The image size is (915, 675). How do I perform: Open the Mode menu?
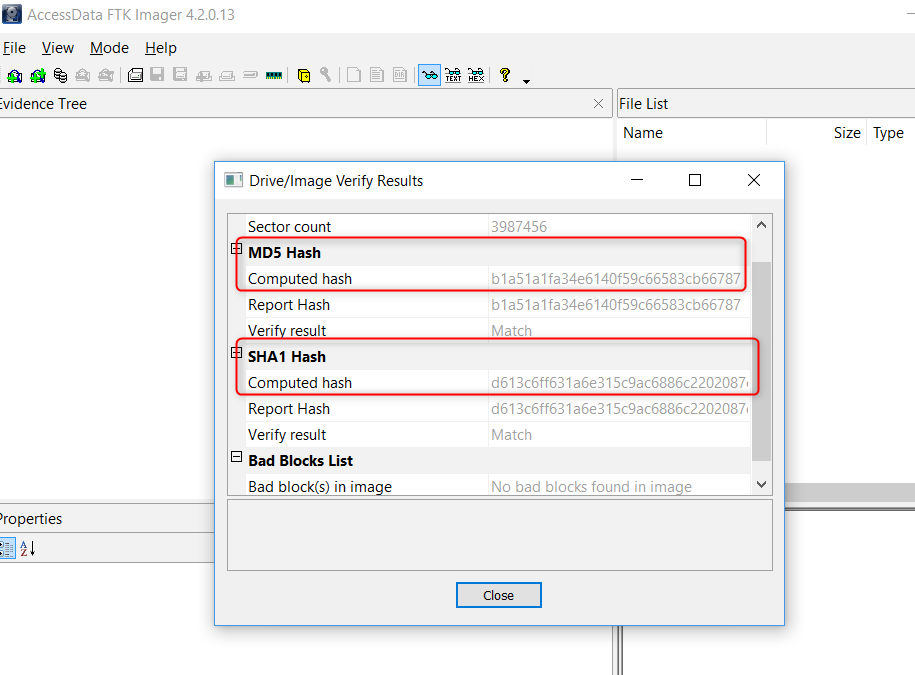tap(109, 48)
